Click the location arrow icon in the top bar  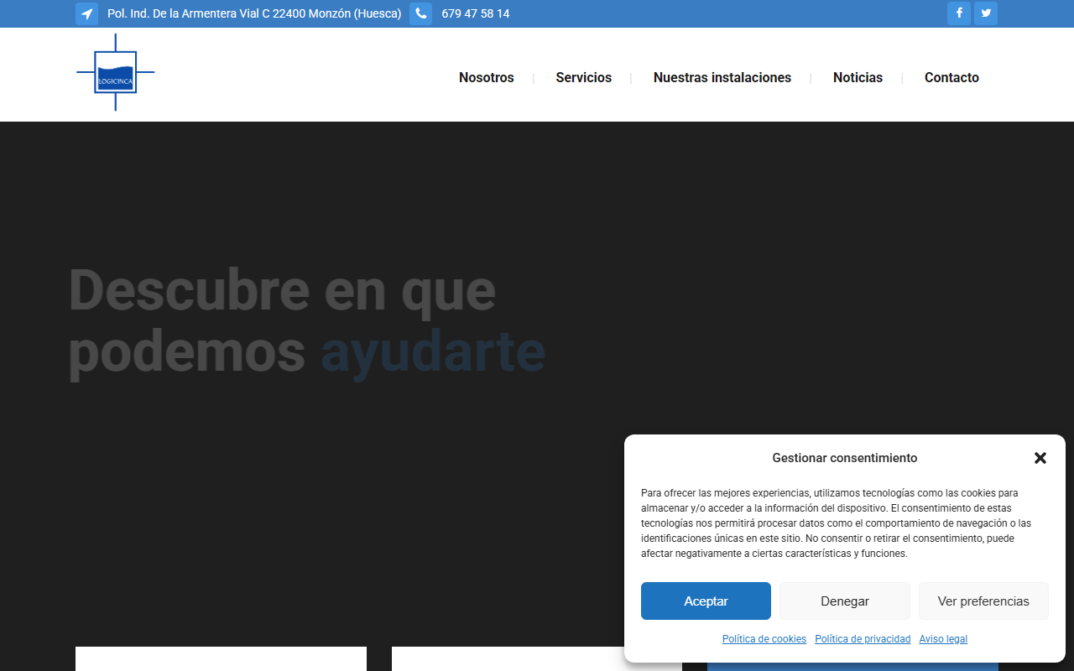[86, 14]
